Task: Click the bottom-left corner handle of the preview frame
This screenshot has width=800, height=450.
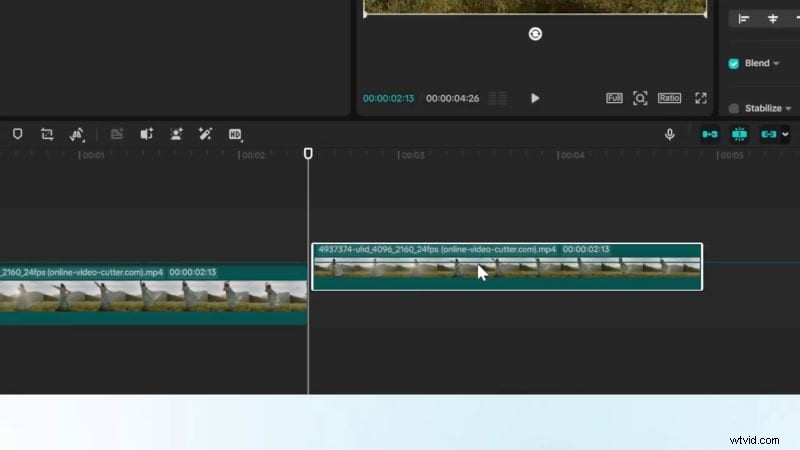Action: [x=365, y=15]
